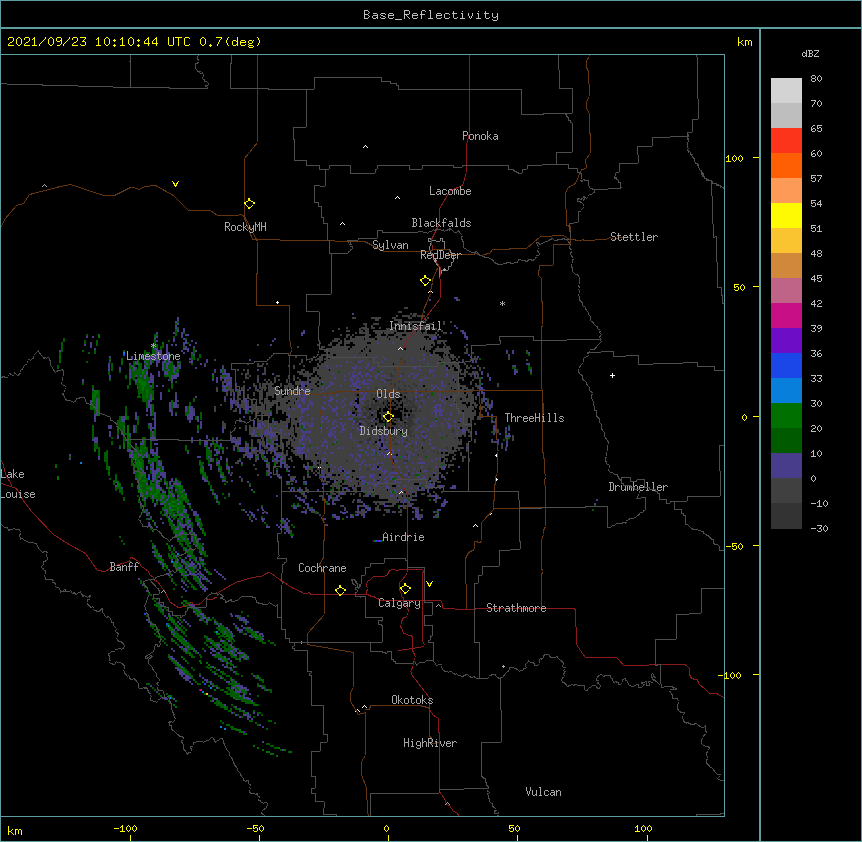Select the RedDeer label
This screenshot has width=862, height=842.
tap(440, 255)
